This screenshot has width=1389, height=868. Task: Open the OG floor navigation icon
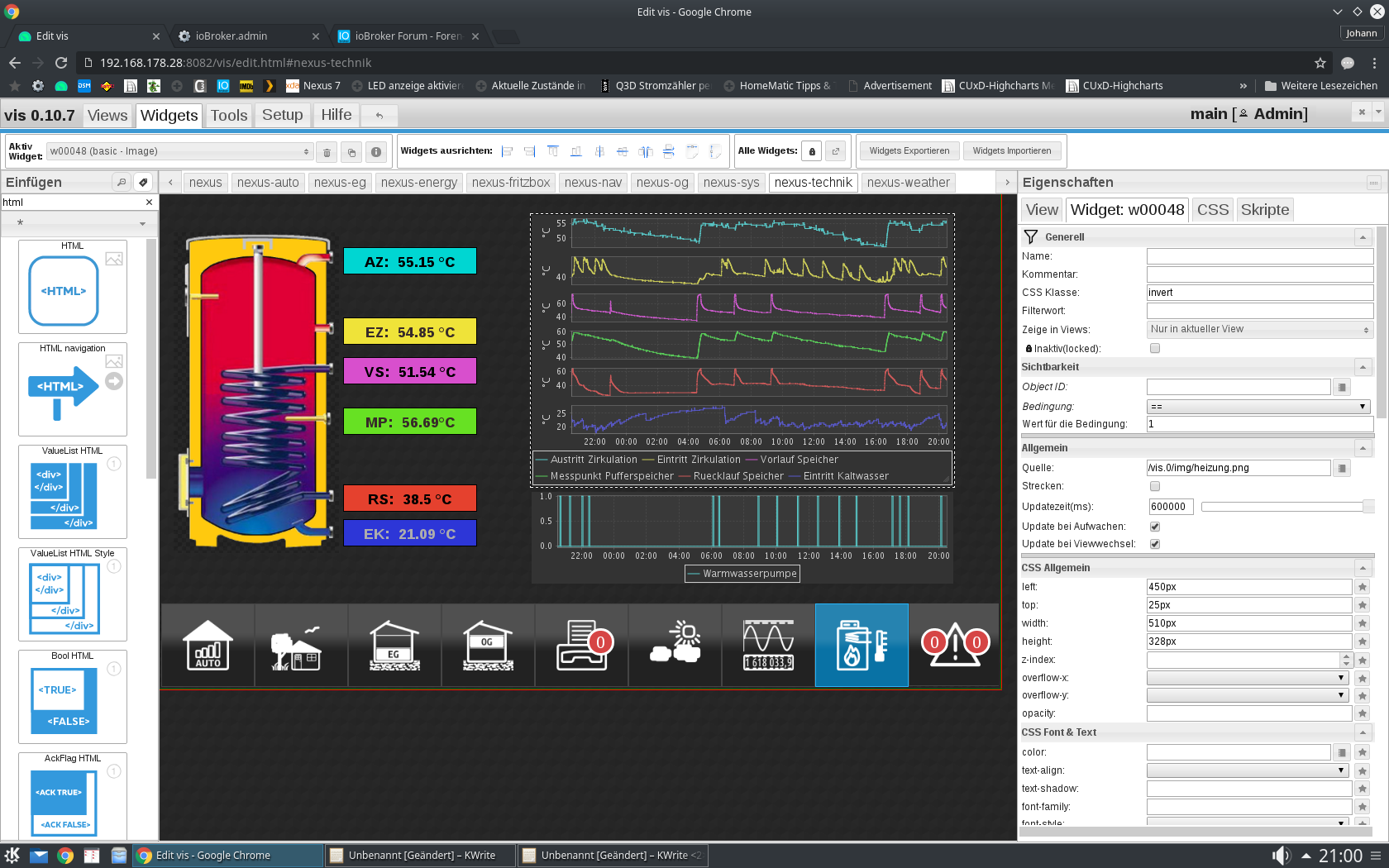(488, 645)
